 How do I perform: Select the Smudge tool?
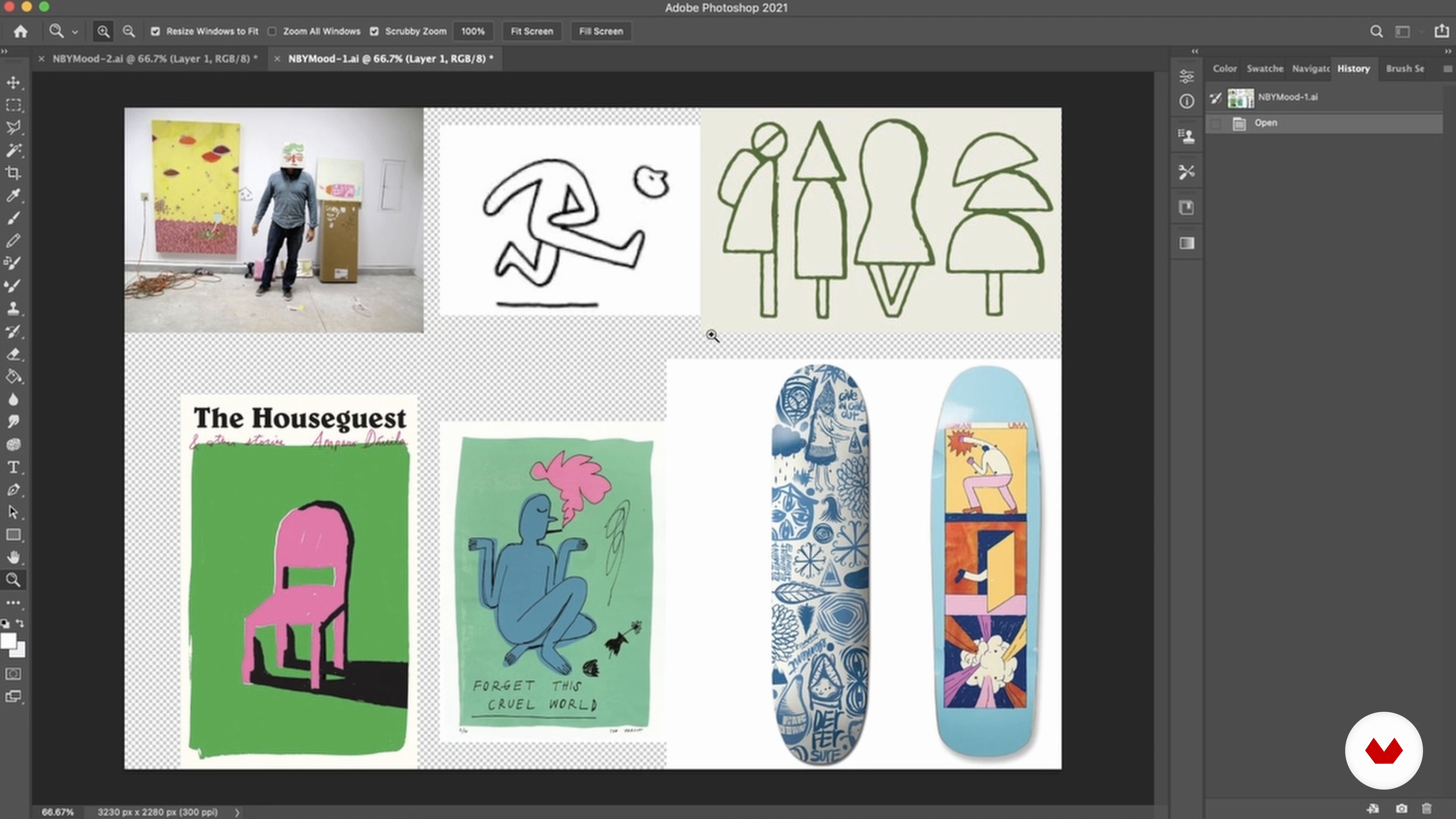coord(14,422)
